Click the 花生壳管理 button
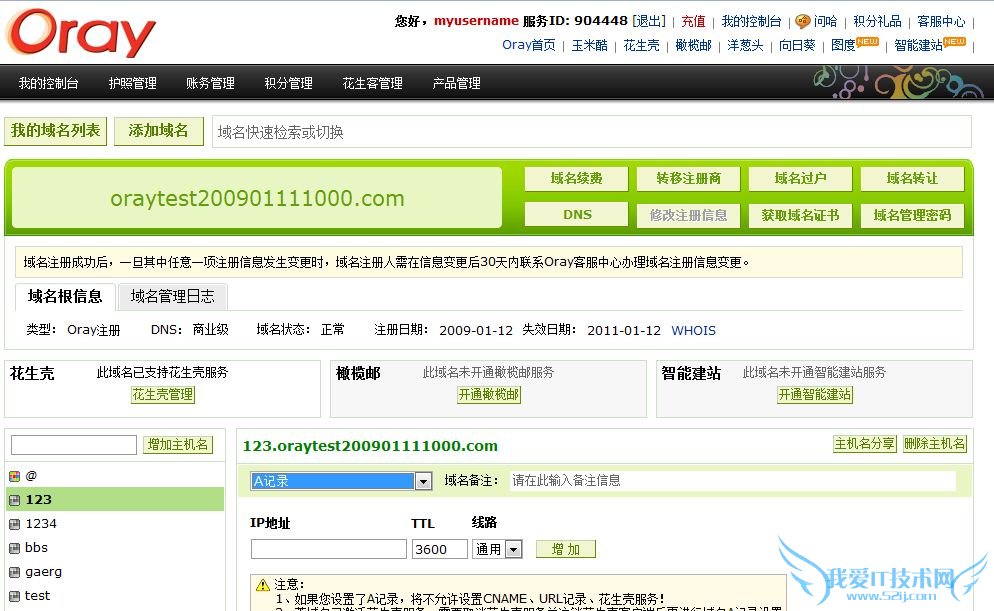994x611 pixels. pos(163,395)
